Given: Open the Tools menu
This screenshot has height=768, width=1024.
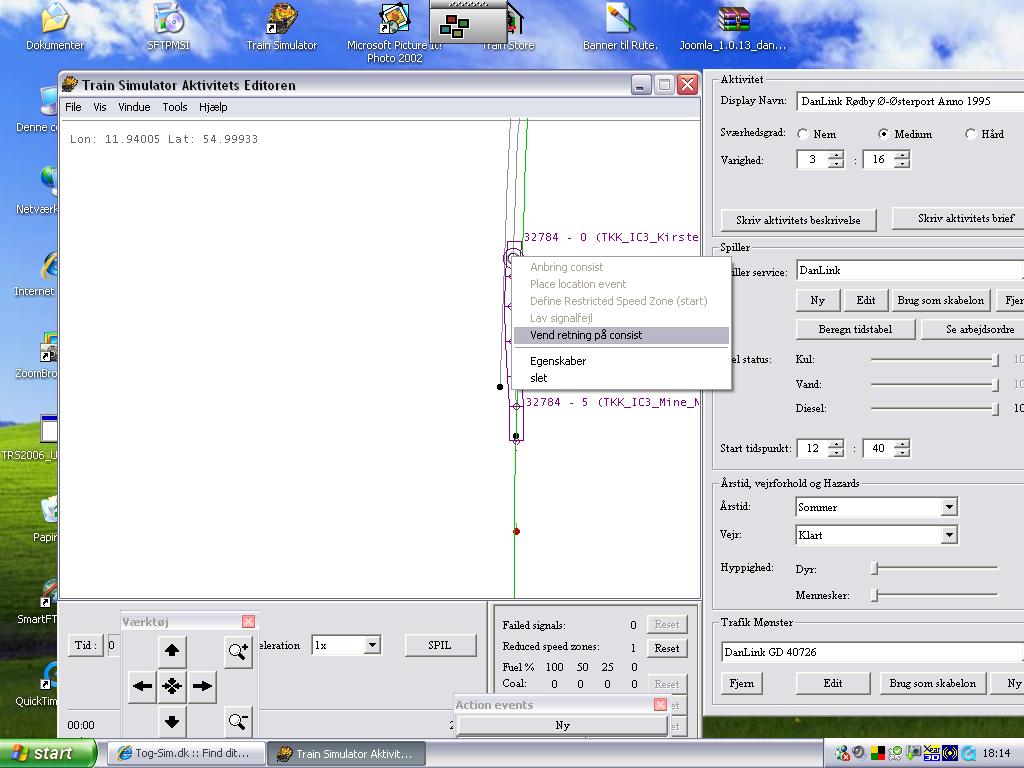Looking at the screenshot, I should click(x=175, y=107).
